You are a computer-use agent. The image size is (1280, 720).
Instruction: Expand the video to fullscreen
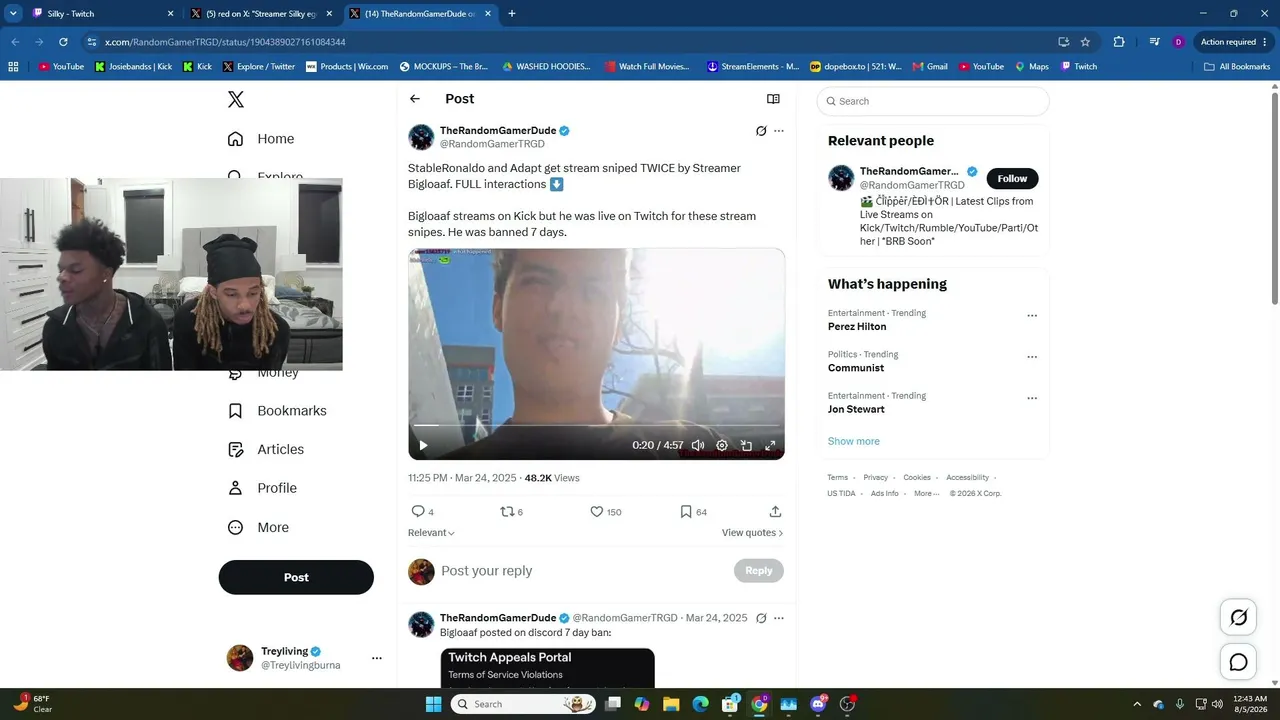770,446
